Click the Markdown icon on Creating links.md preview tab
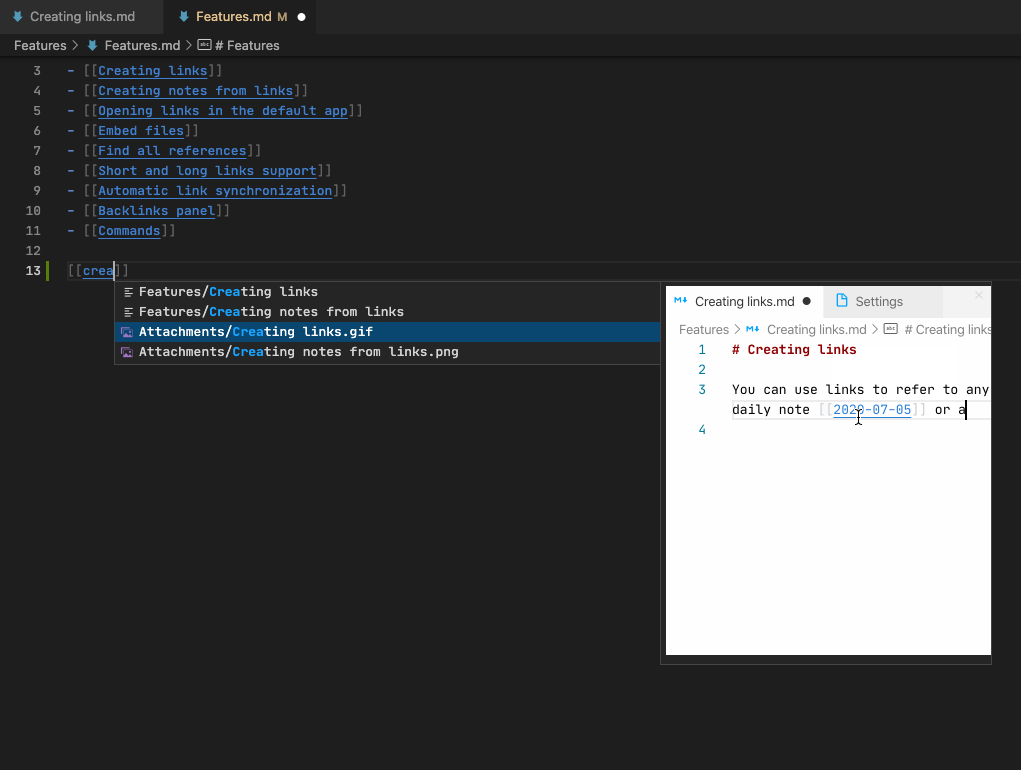The height and width of the screenshot is (770, 1021). coord(681,300)
